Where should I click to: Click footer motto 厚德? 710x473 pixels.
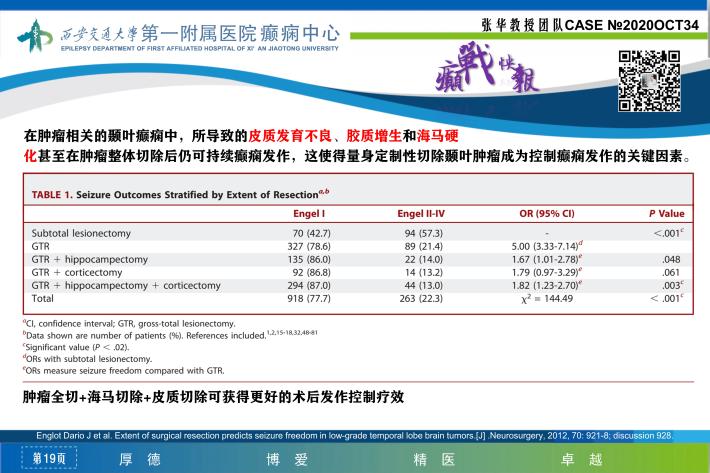click(x=140, y=459)
